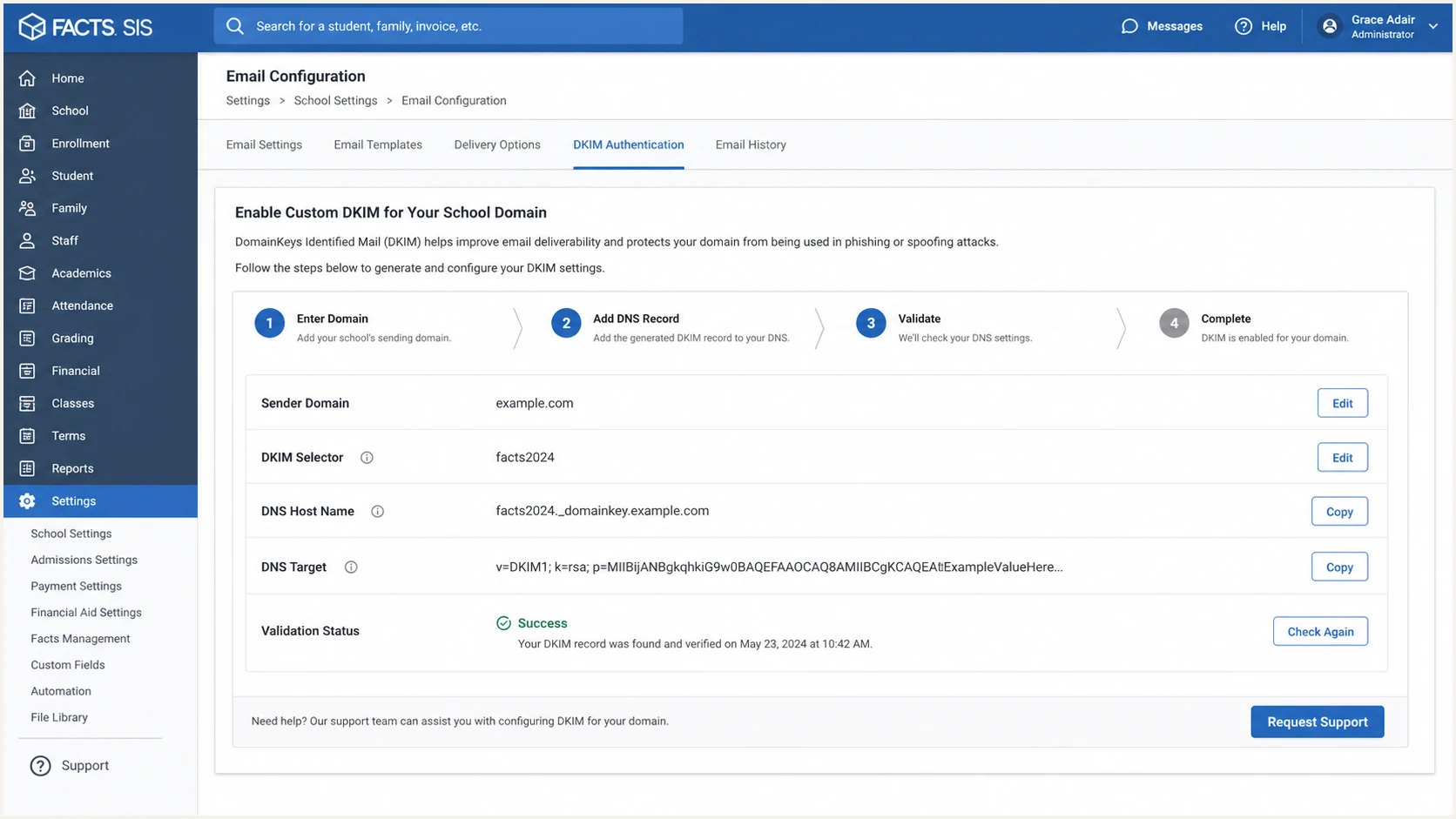Edit the DKIM Selector

point(1342,457)
